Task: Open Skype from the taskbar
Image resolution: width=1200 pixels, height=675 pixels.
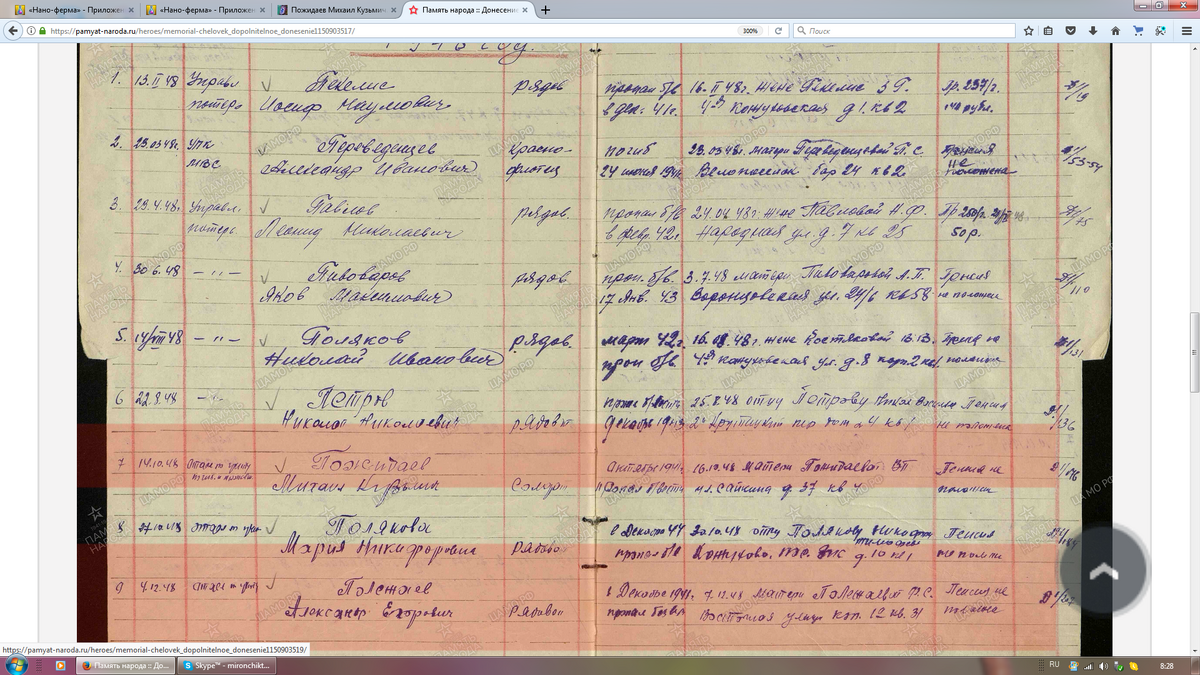Action: coord(225,665)
